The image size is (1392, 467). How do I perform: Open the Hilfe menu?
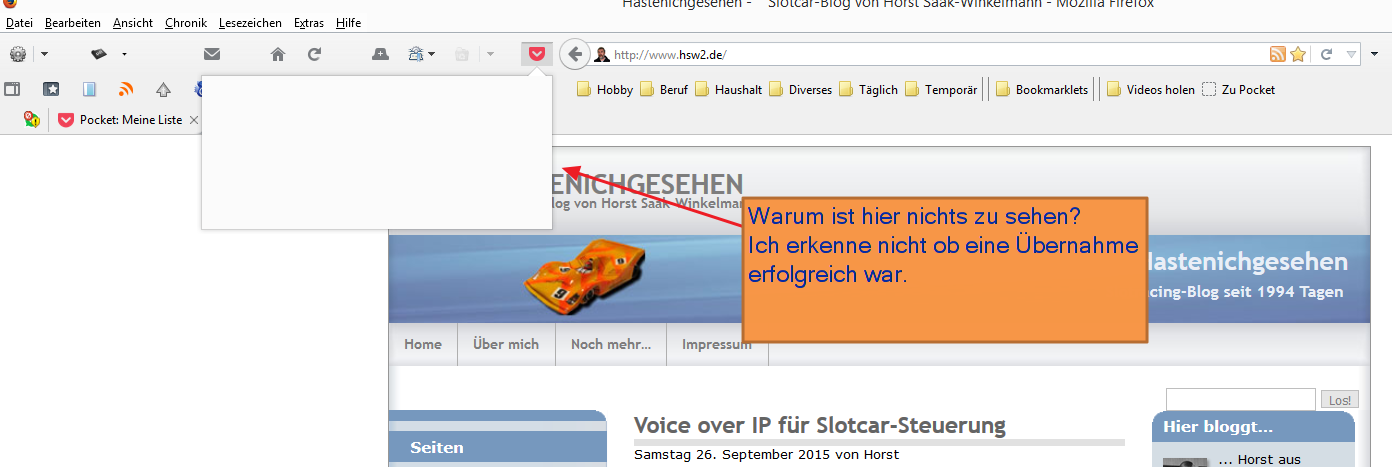tap(349, 22)
